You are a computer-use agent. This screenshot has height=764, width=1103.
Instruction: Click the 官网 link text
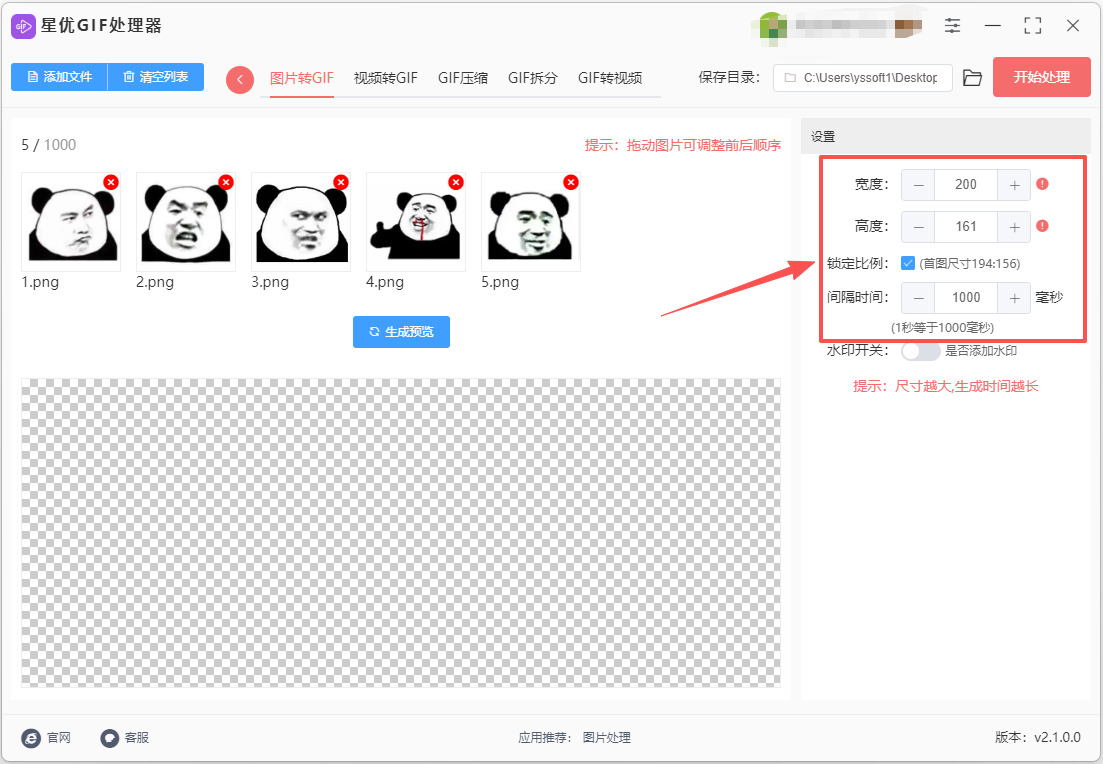point(59,737)
